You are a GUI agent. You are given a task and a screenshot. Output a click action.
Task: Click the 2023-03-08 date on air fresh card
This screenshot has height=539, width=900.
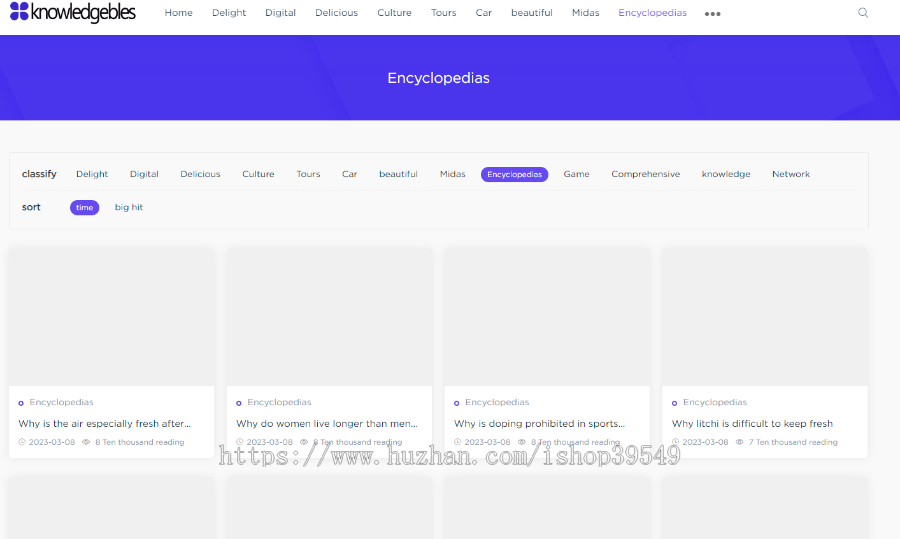(52, 442)
